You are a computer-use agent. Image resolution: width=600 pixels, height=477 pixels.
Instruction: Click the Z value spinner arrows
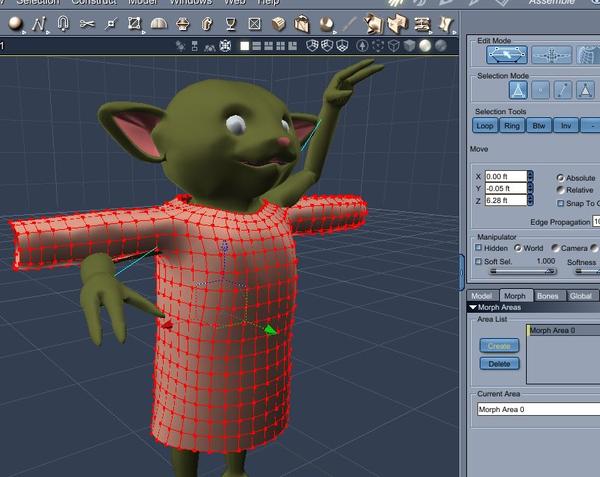tap(530, 200)
